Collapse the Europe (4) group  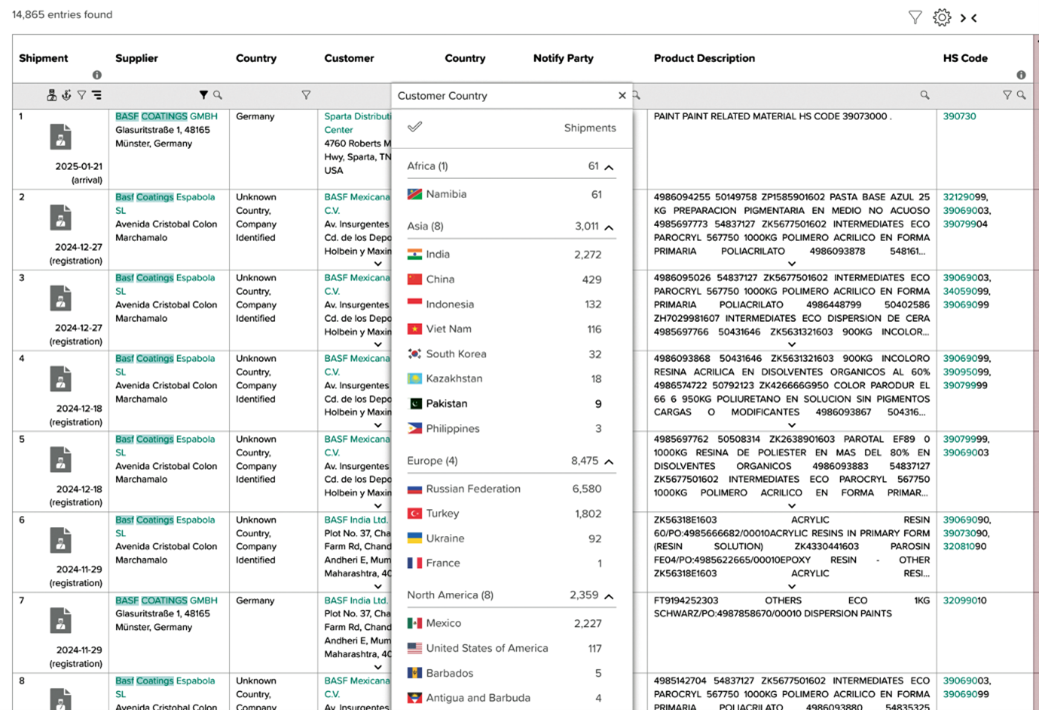point(609,461)
